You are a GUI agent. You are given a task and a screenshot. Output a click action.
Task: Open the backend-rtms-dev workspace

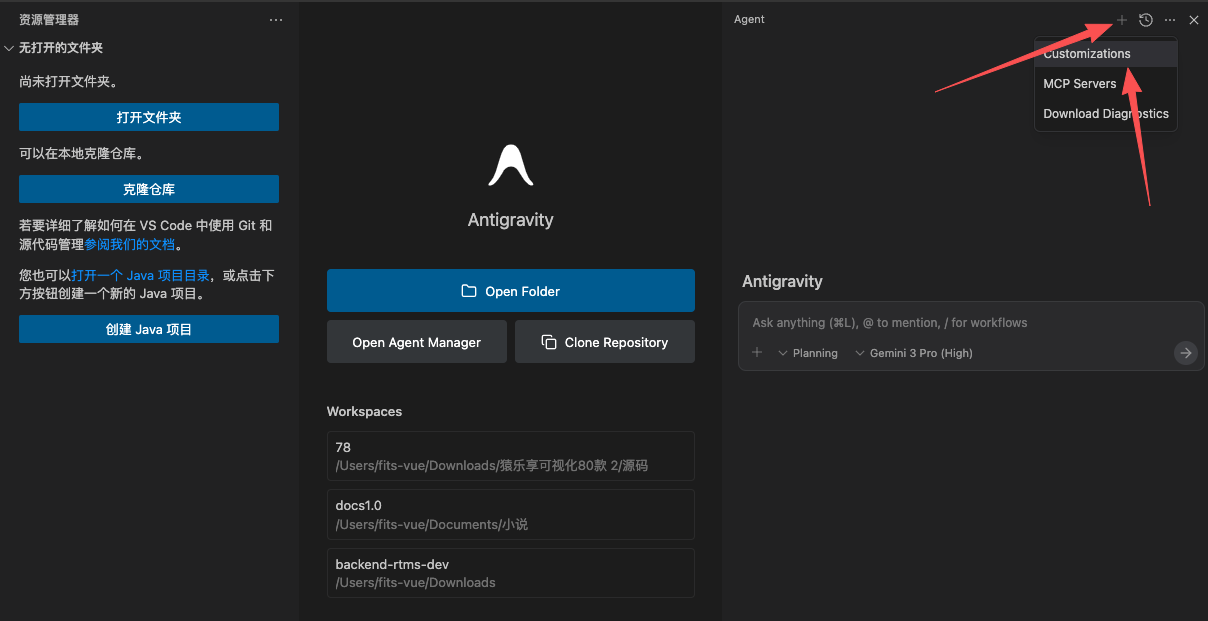(510, 572)
